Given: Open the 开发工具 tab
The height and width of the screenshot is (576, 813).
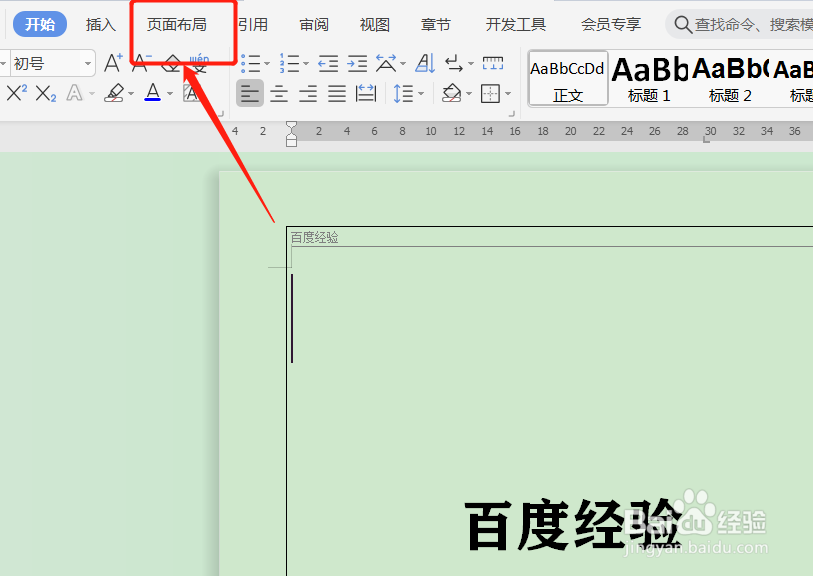Looking at the screenshot, I should [516, 24].
